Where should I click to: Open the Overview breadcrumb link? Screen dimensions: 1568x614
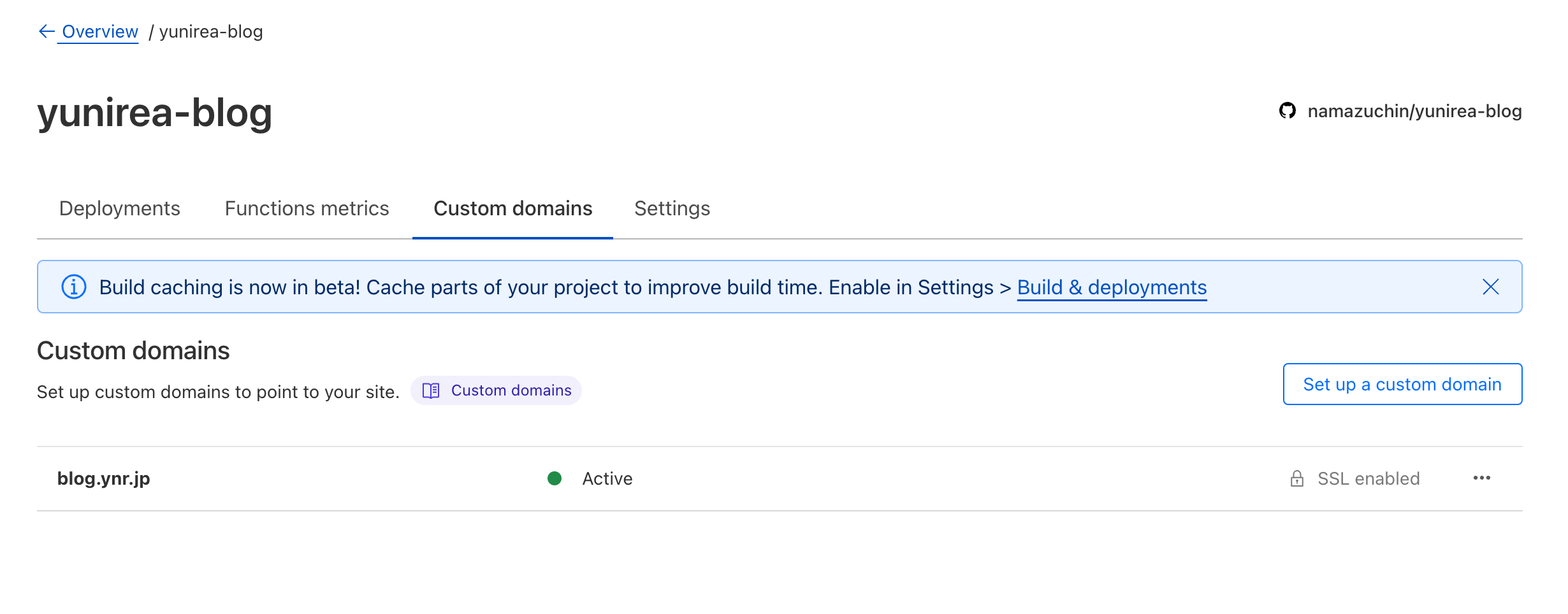tap(100, 31)
